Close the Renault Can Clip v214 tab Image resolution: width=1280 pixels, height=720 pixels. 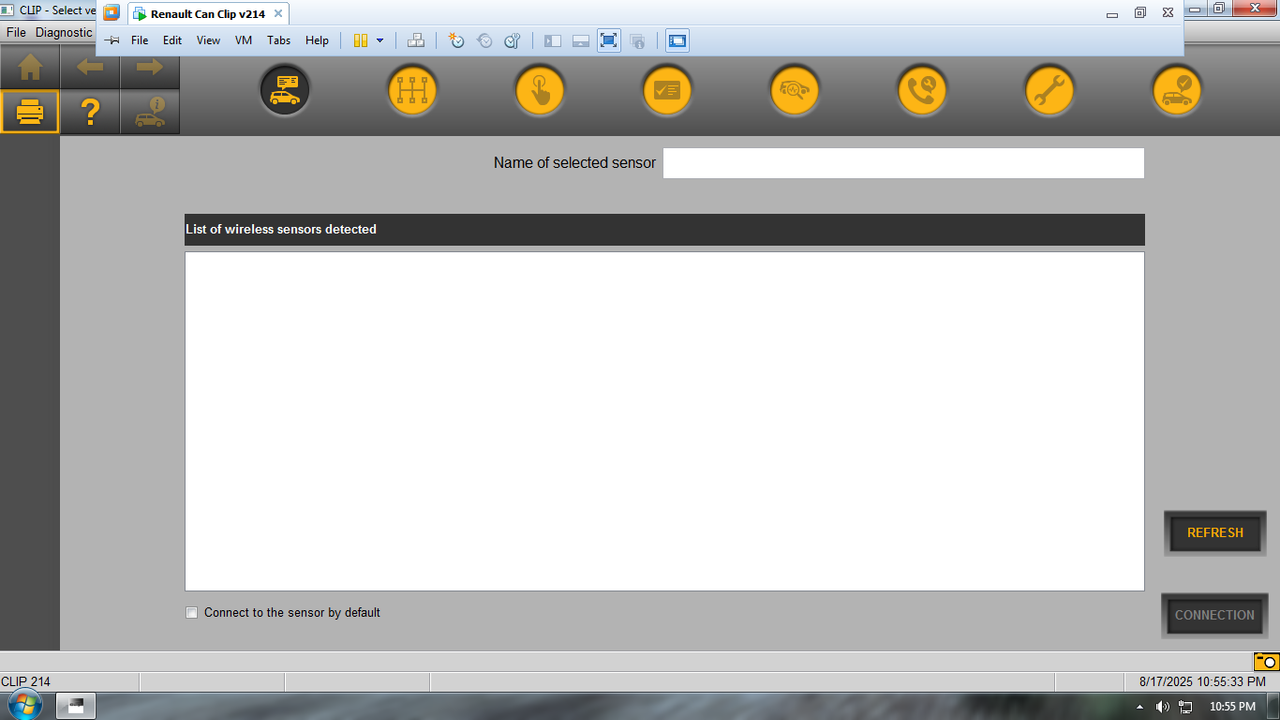point(278,14)
